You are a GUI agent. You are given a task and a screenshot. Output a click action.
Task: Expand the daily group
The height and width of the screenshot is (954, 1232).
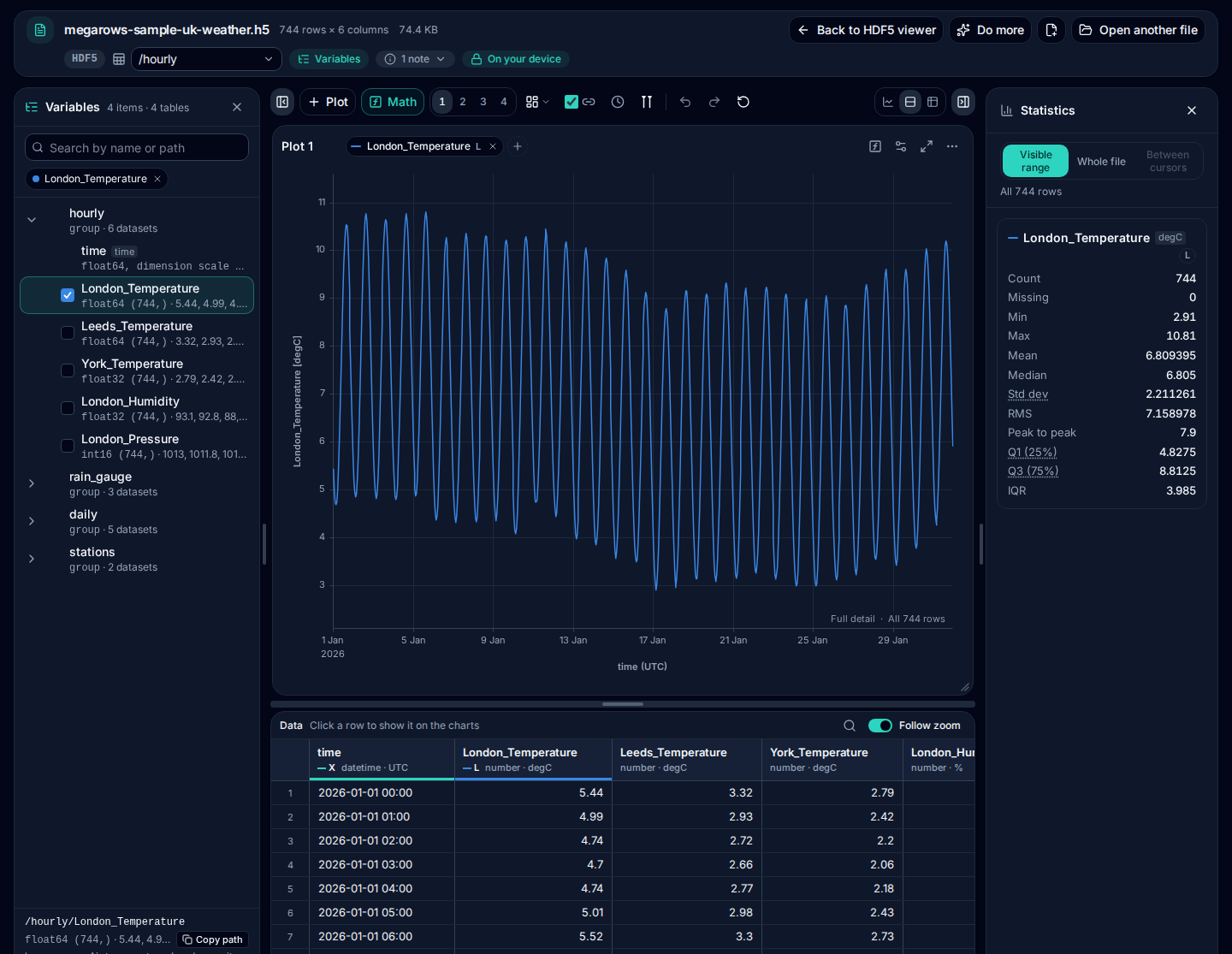pyautogui.click(x=32, y=521)
